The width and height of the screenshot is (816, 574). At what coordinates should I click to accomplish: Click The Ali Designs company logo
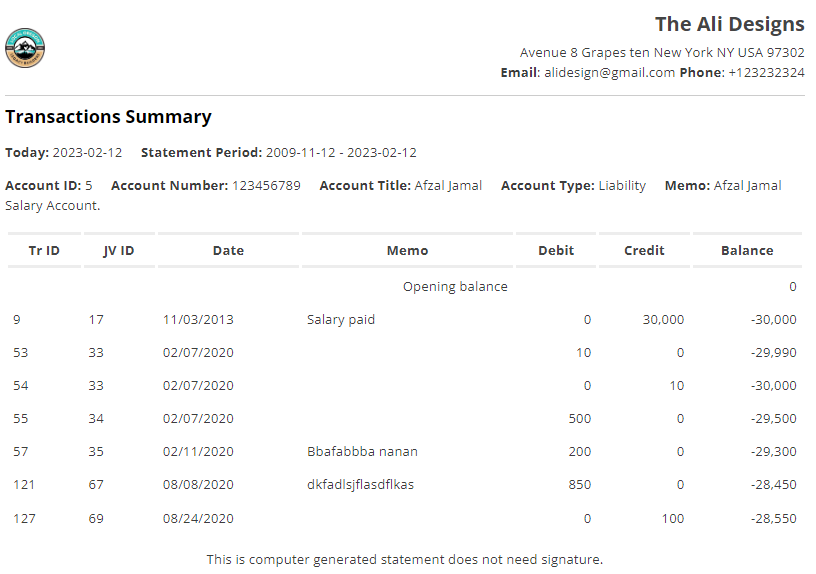coord(25,48)
